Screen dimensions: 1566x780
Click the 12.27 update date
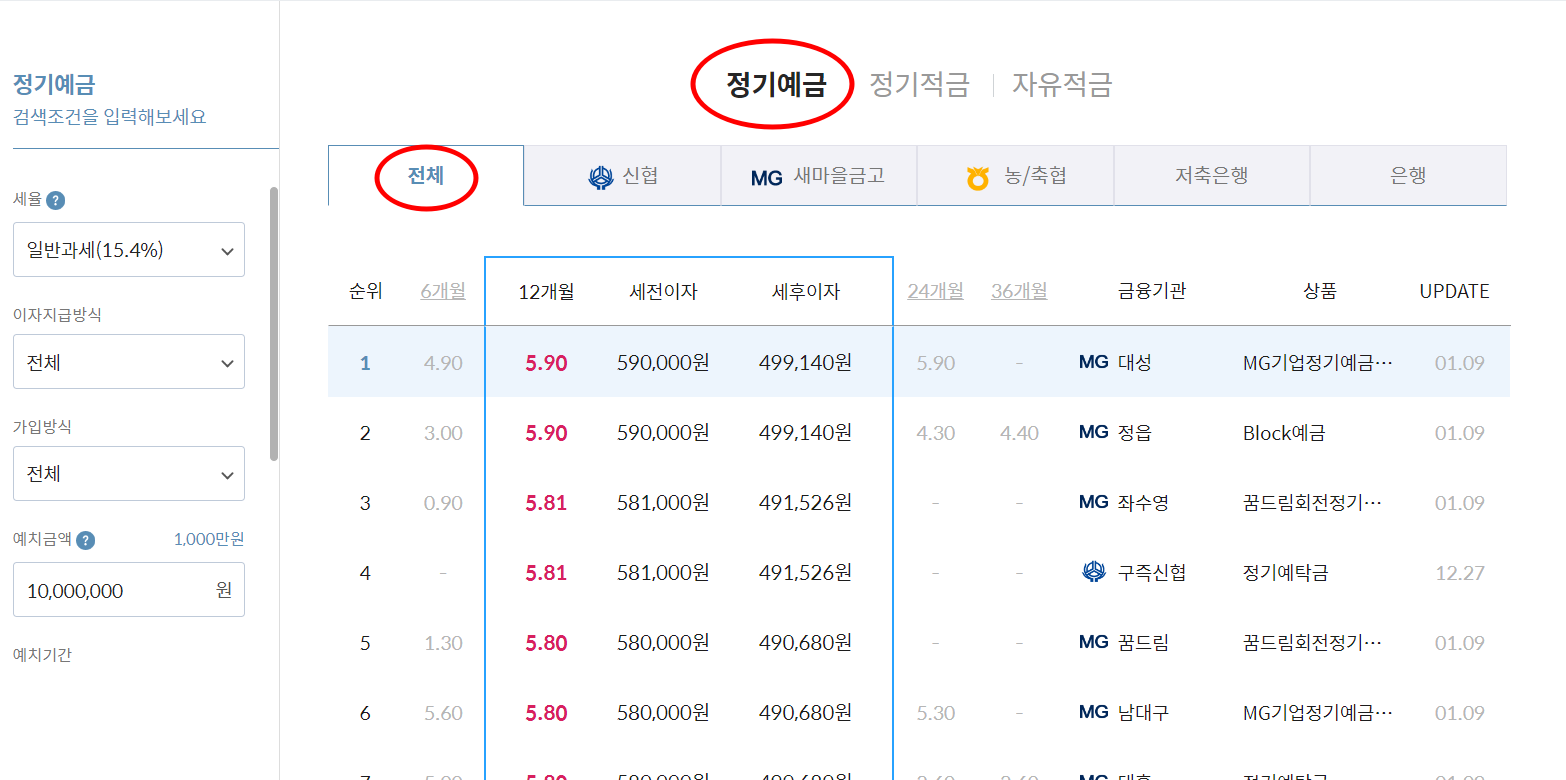tap(1459, 573)
